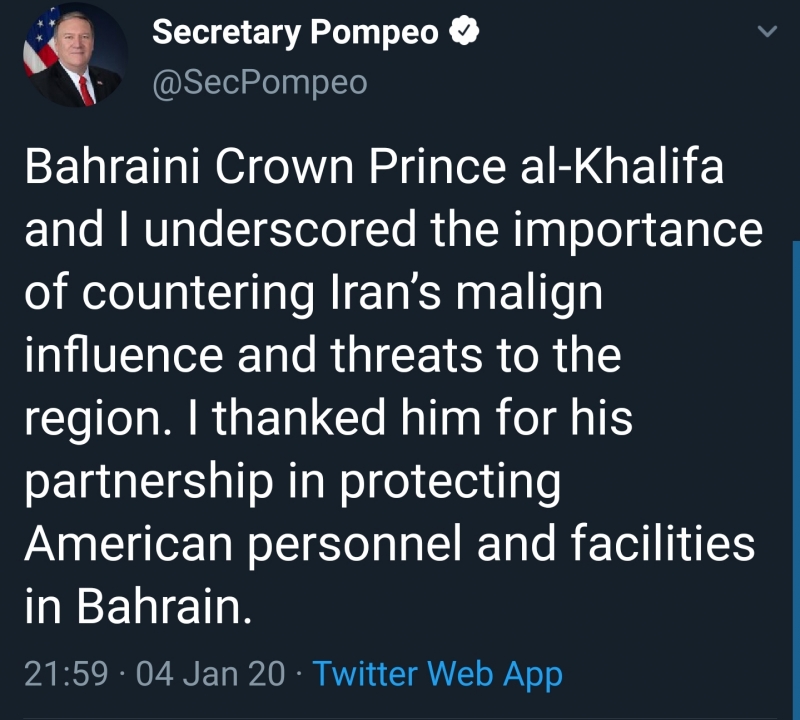Click the 04 Jan 20 date

210,674
